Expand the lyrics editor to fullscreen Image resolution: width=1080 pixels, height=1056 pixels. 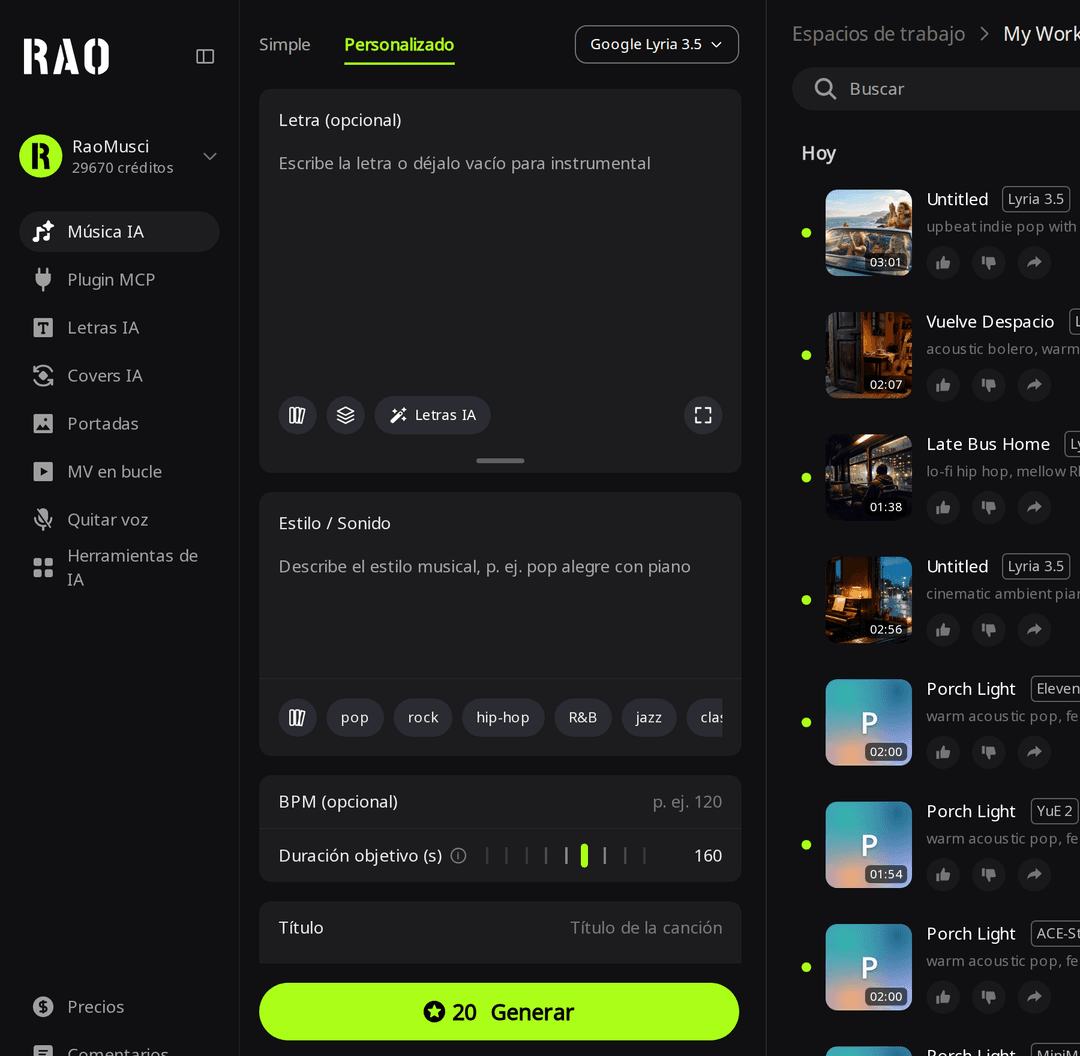[703, 415]
